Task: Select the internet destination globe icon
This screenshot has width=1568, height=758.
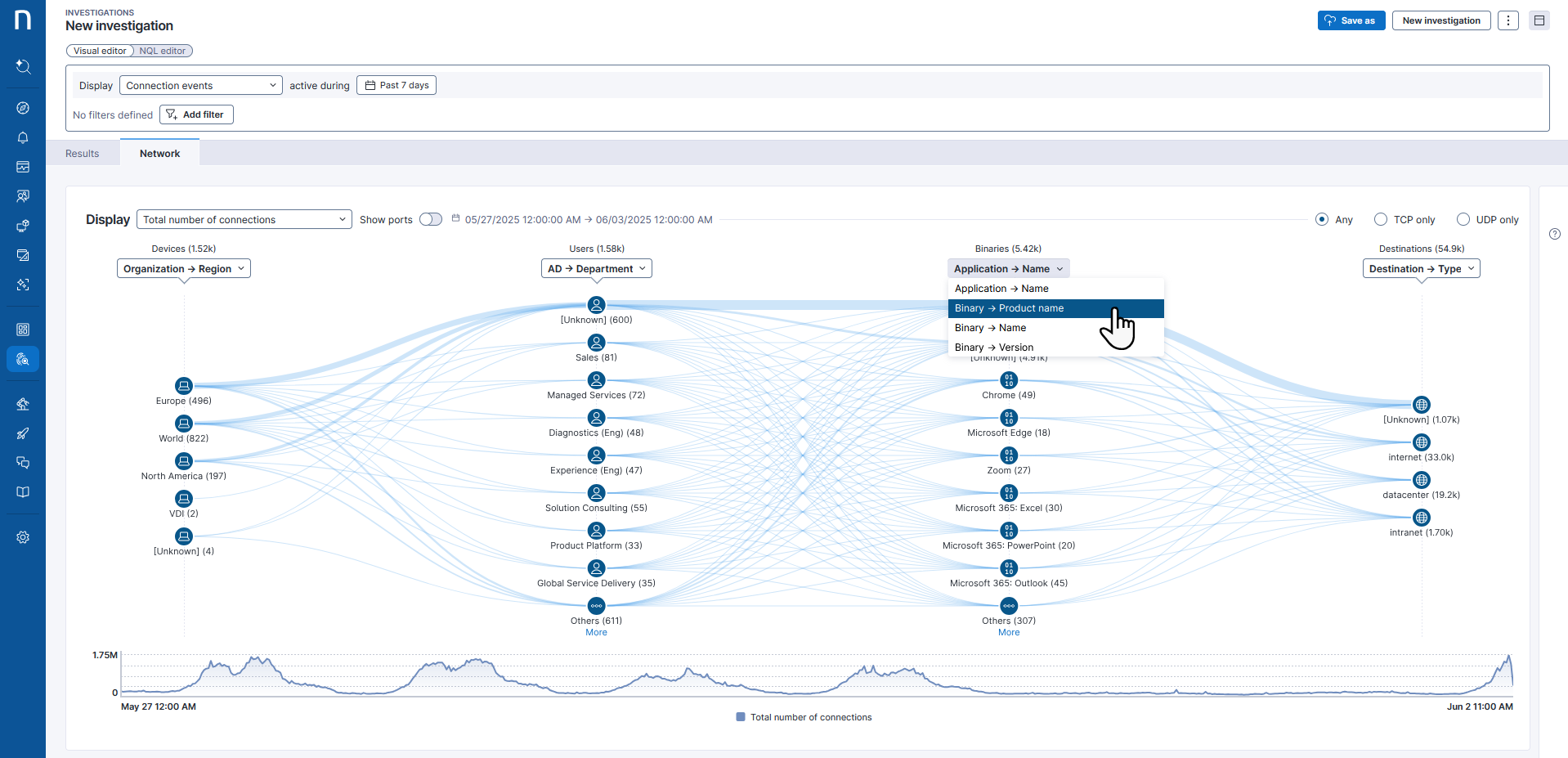Action: (1422, 442)
